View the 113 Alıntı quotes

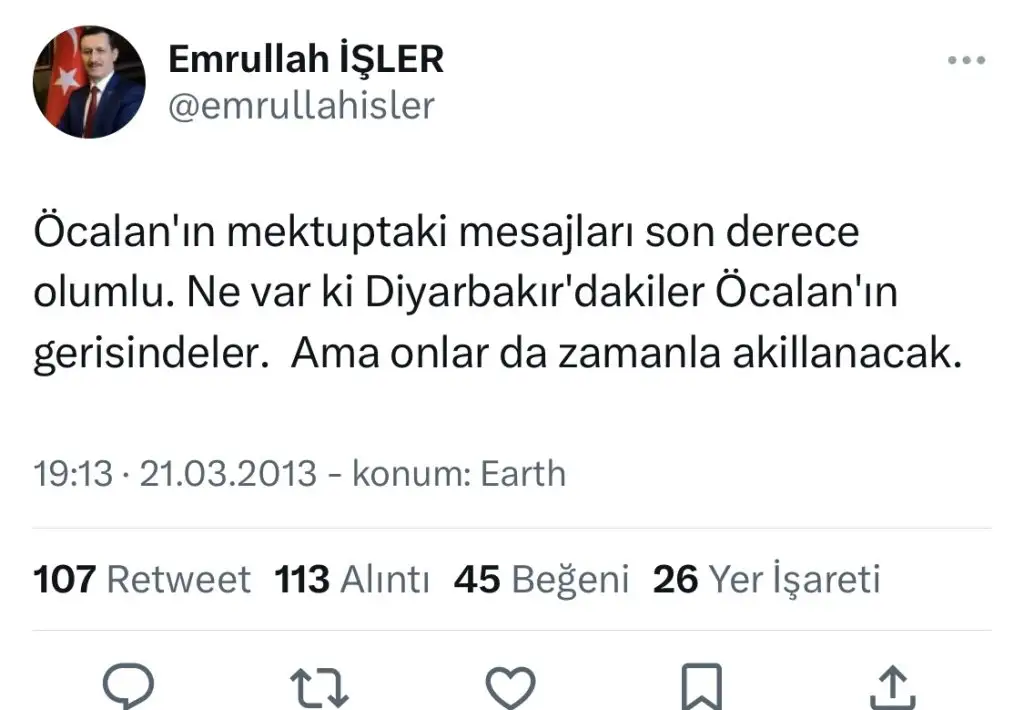(x=353, y=579)
